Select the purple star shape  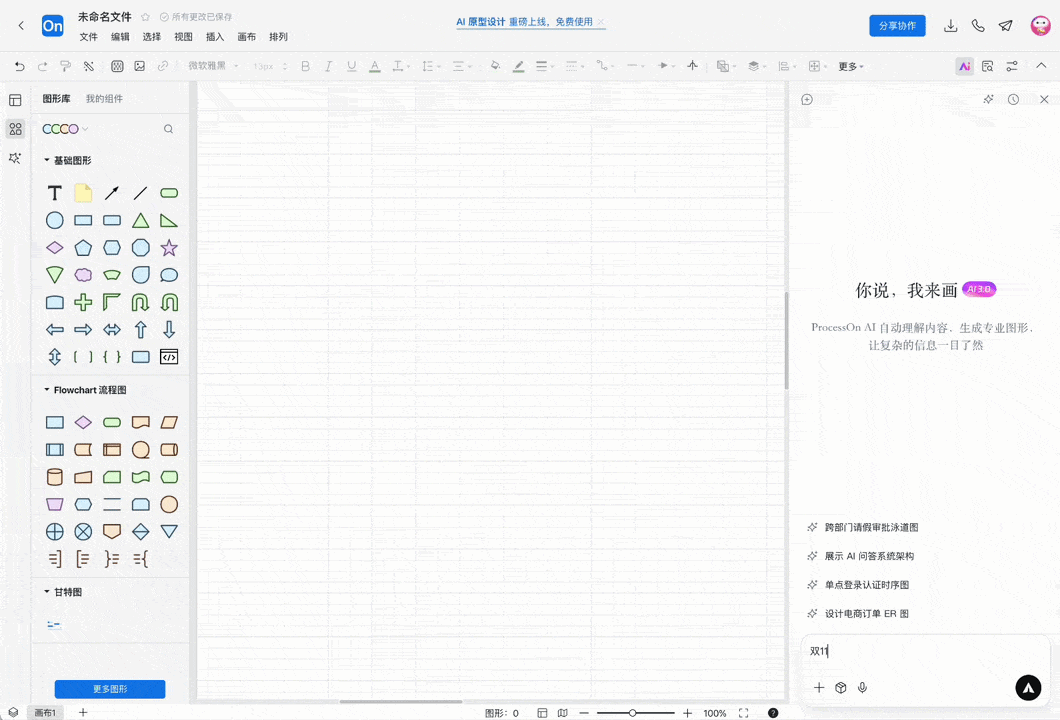[x=169, y=247]
